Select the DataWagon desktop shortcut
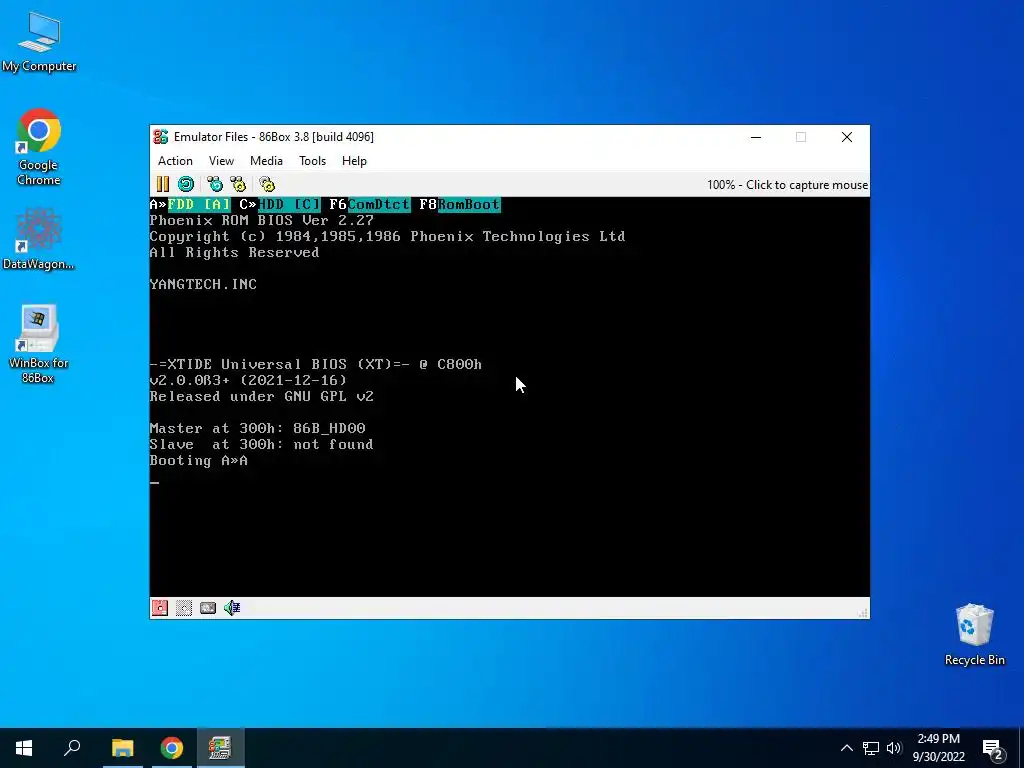 [39, 239]
